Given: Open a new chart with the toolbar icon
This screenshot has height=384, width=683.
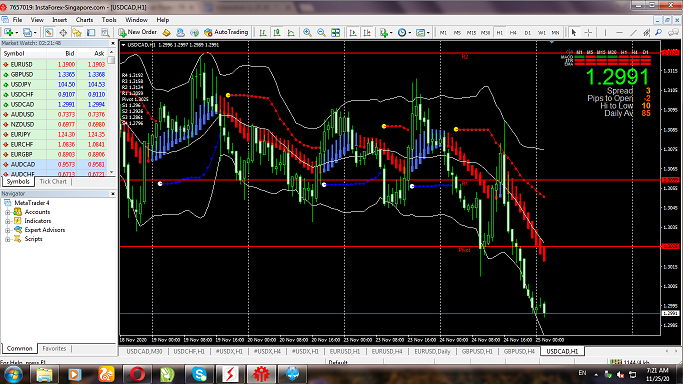Looking at the screenshot, I should coord(8,32).
